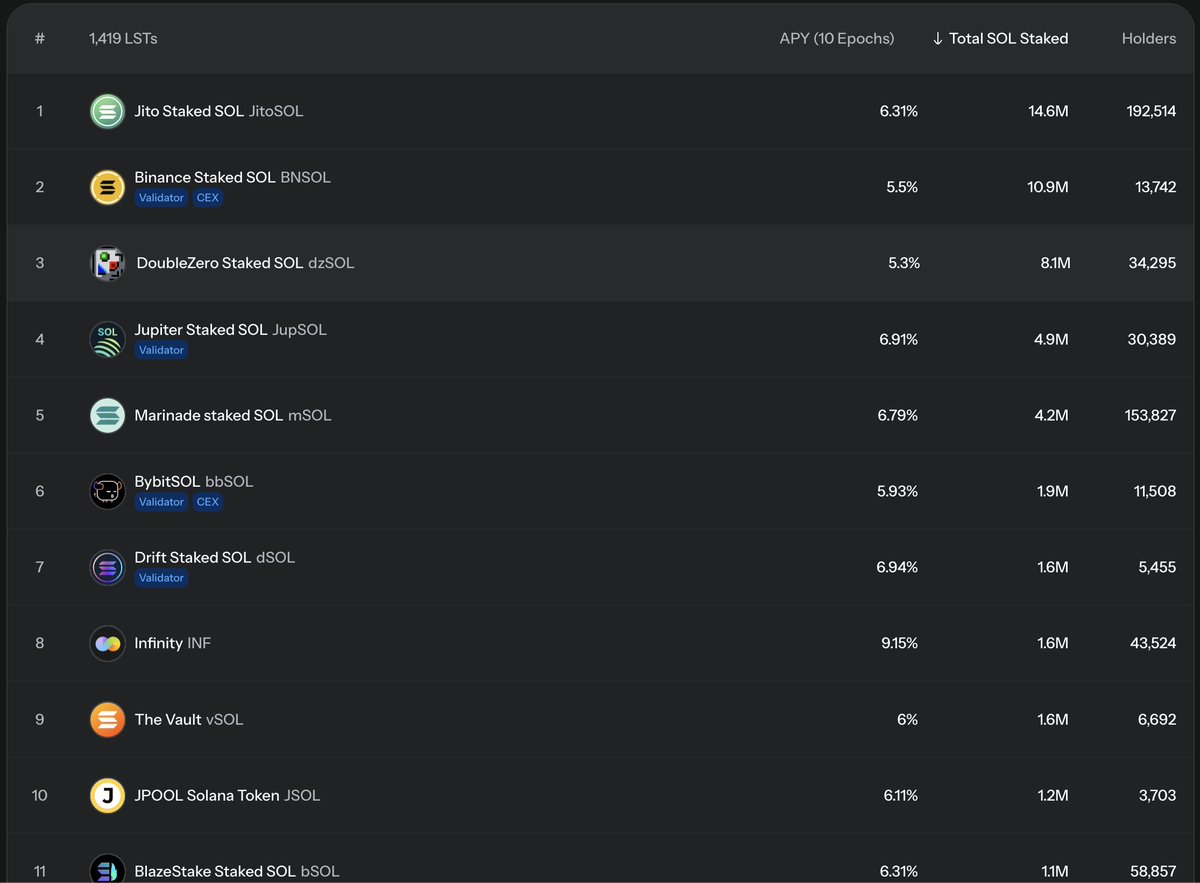
Task: Click the DoubleZero Staked SOL pixel logo
Action: [x=108, y=263]
